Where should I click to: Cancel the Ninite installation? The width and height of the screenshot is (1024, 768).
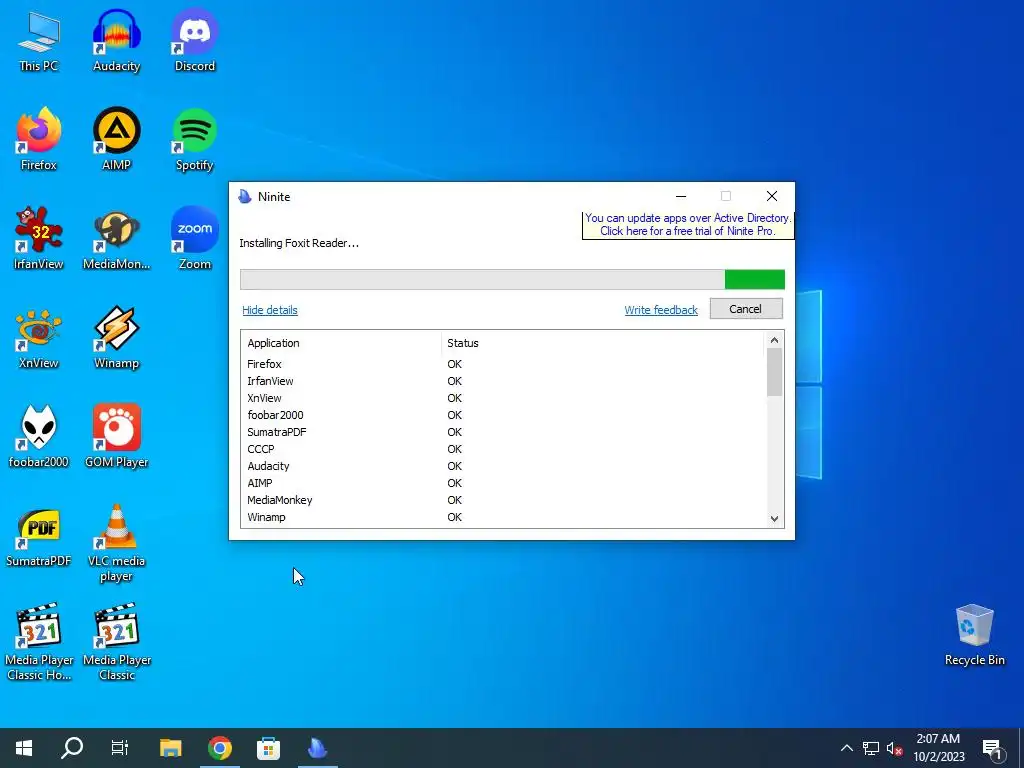click(746, 309)
